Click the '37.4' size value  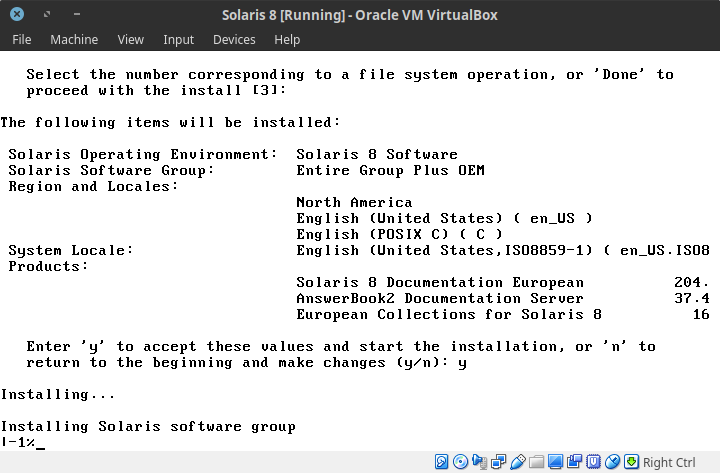coord(692,298)
